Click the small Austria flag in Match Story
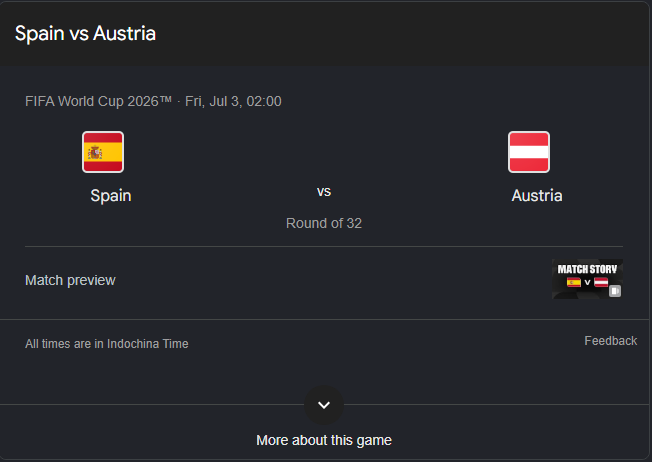652x462 pixels. tap(601, 282)
